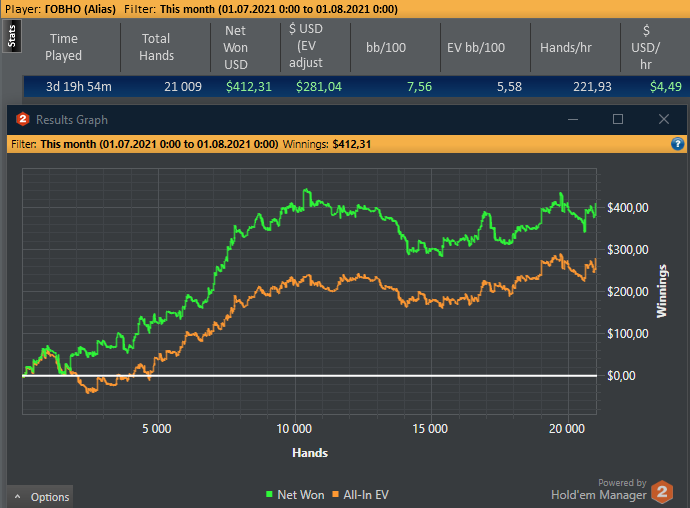Screen dimensions: 690x508
Task: Select the stats row showing 21 009 hands
Action: coord(356,86)
